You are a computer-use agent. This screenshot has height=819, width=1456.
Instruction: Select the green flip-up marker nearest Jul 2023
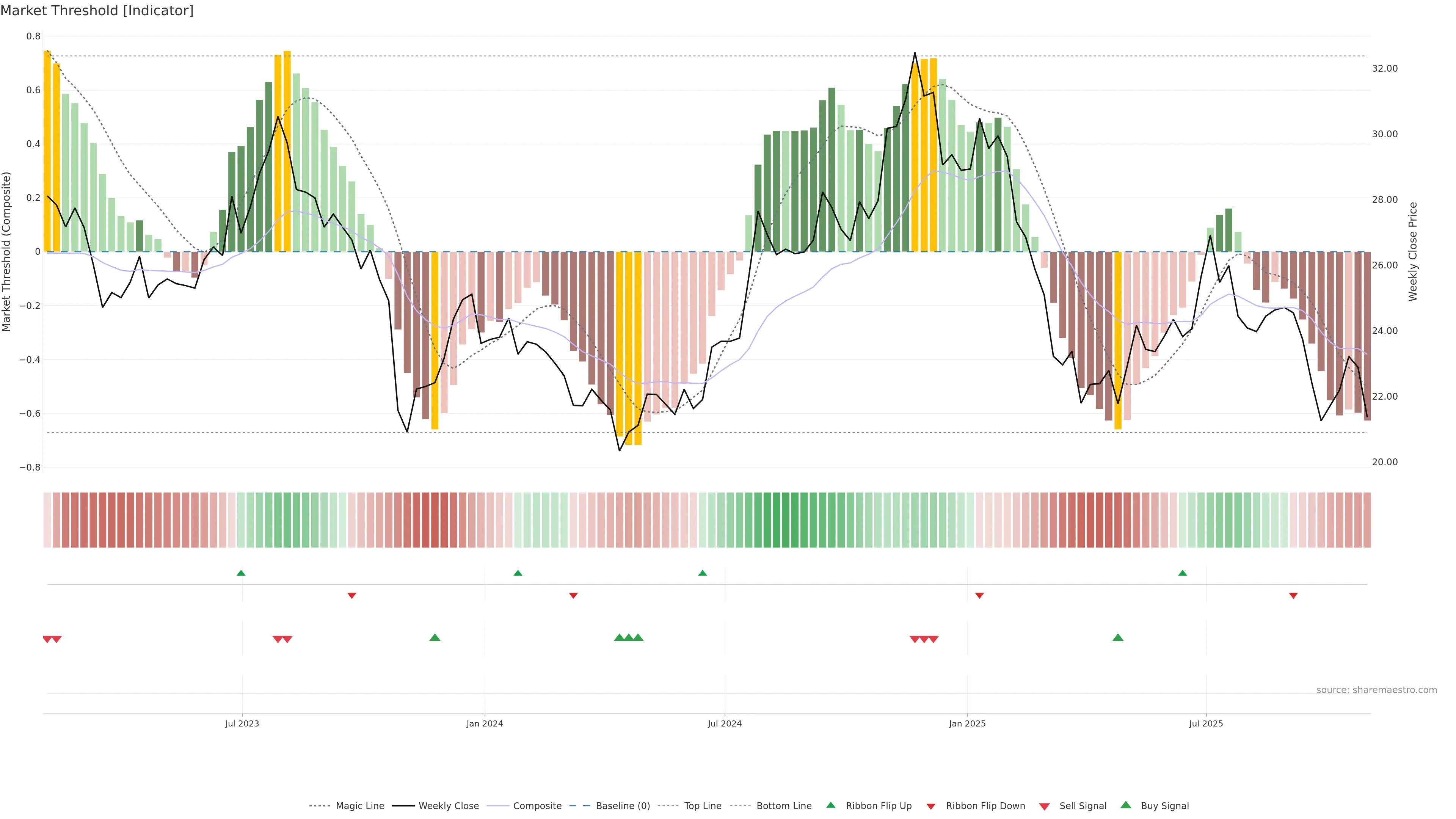[241, 573]
